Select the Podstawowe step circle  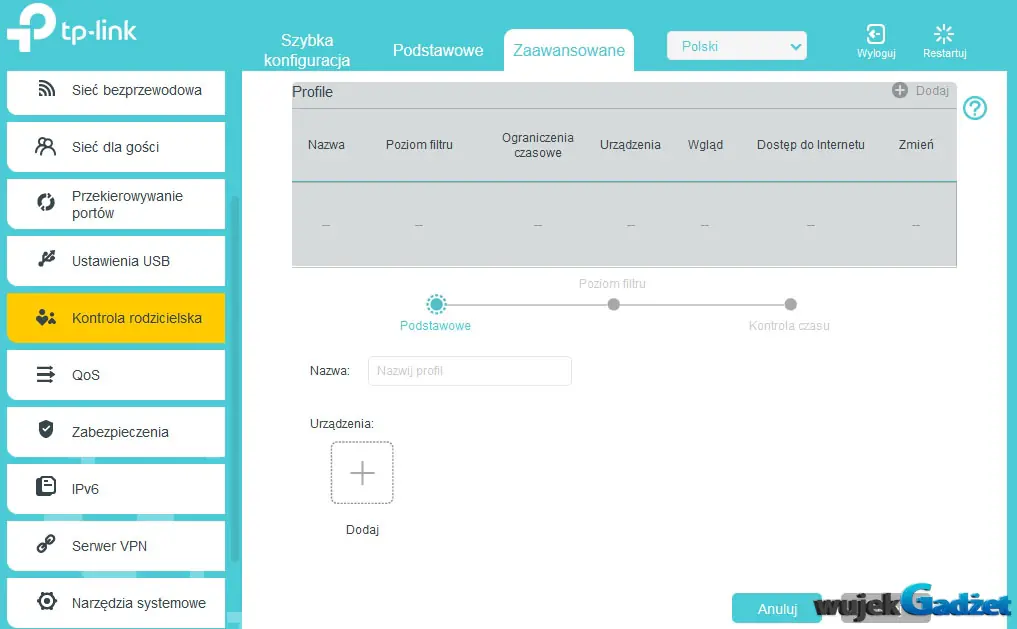pos(436,304)
